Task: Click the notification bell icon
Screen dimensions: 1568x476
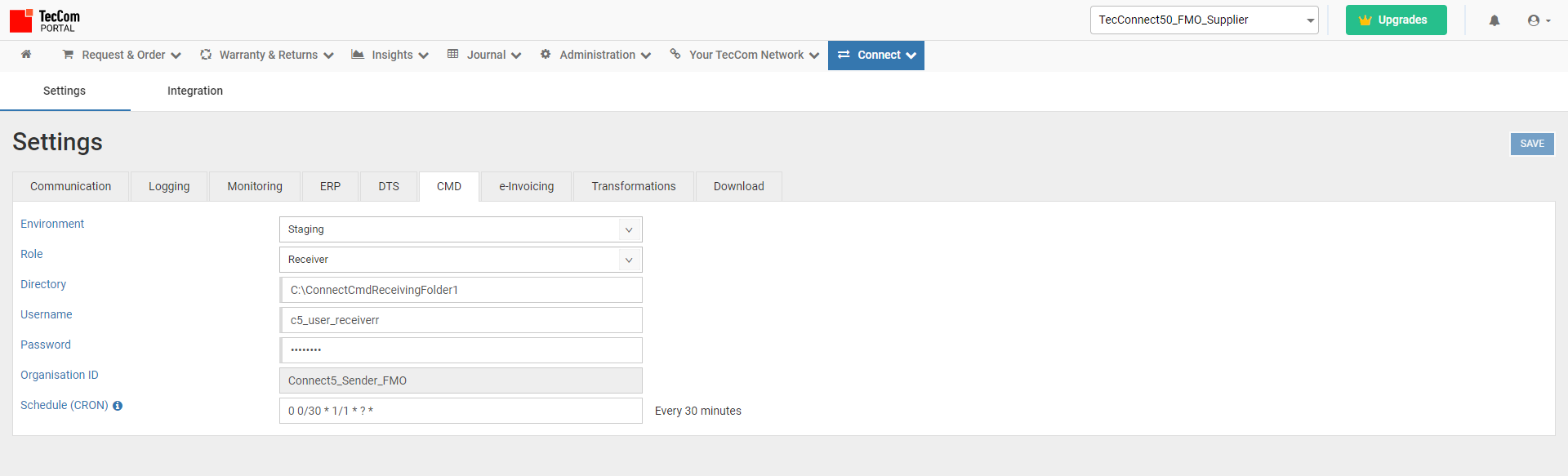Action: point(1494,20)
